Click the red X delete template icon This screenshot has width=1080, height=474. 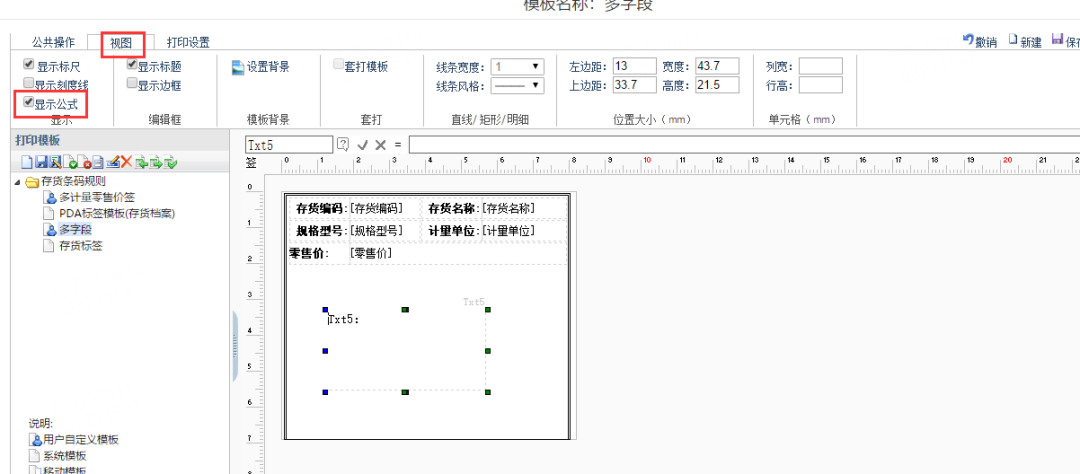pyautogui.click(x=127, y=163)
